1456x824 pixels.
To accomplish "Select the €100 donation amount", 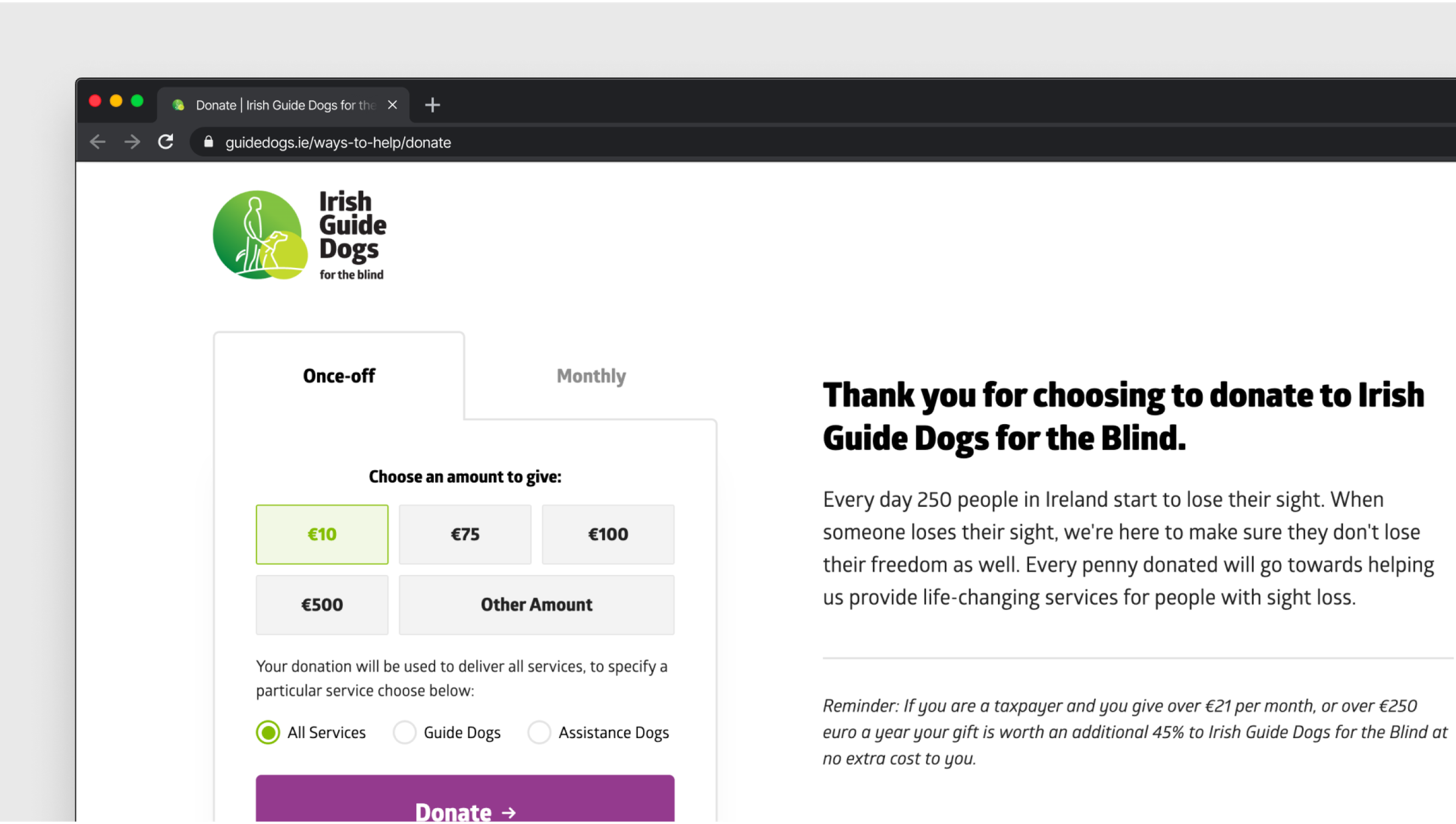I will 608,534.
